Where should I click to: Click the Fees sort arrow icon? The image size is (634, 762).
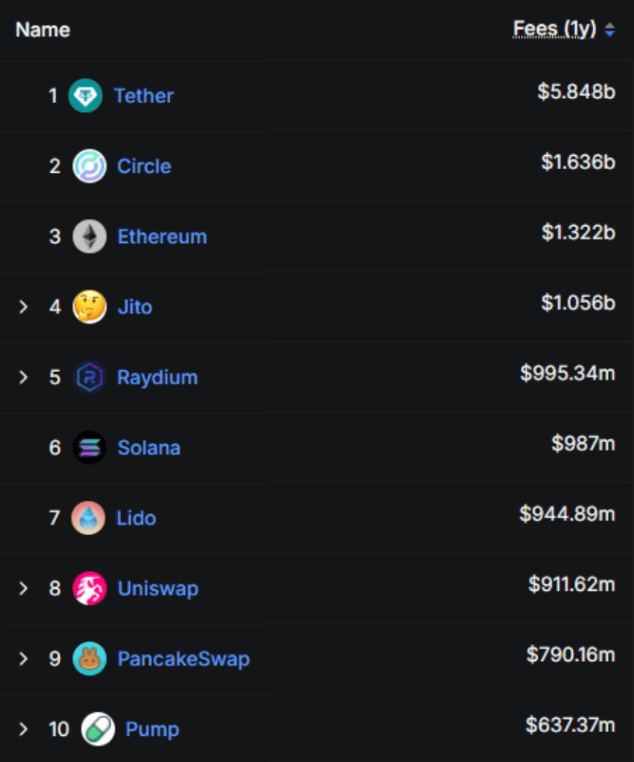coord(610,30)
